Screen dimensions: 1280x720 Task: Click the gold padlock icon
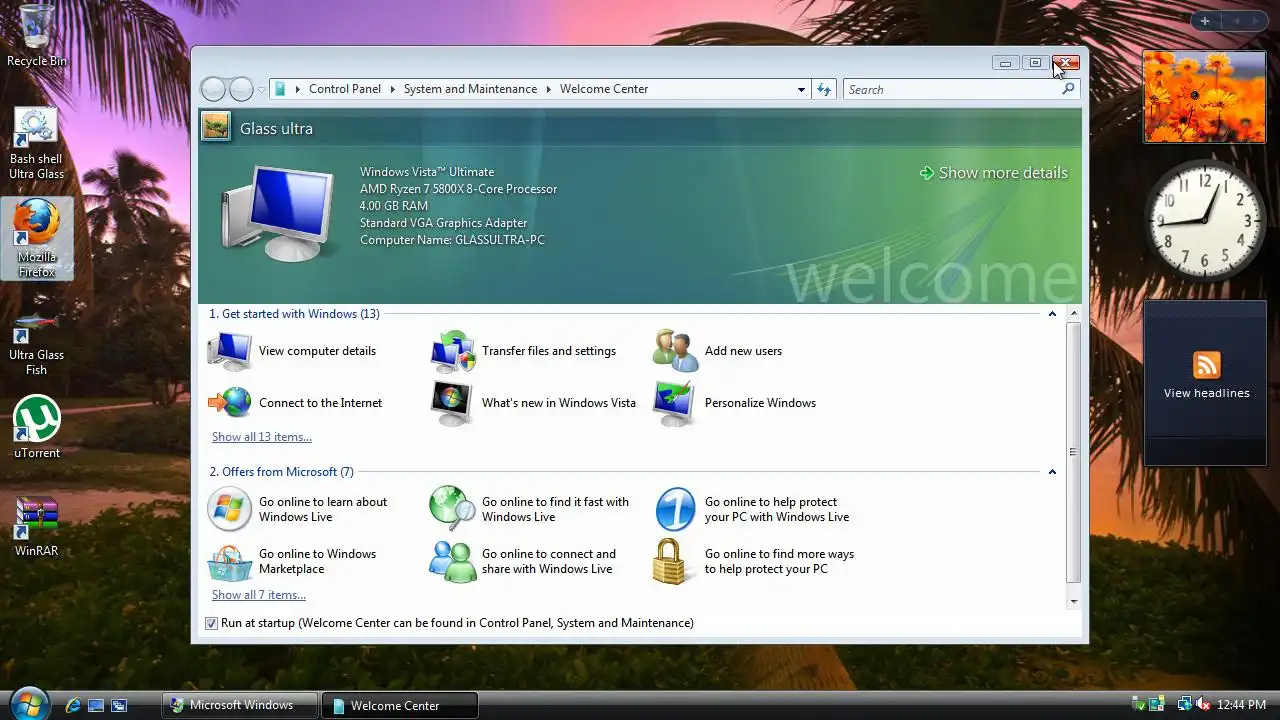[671, 562]
